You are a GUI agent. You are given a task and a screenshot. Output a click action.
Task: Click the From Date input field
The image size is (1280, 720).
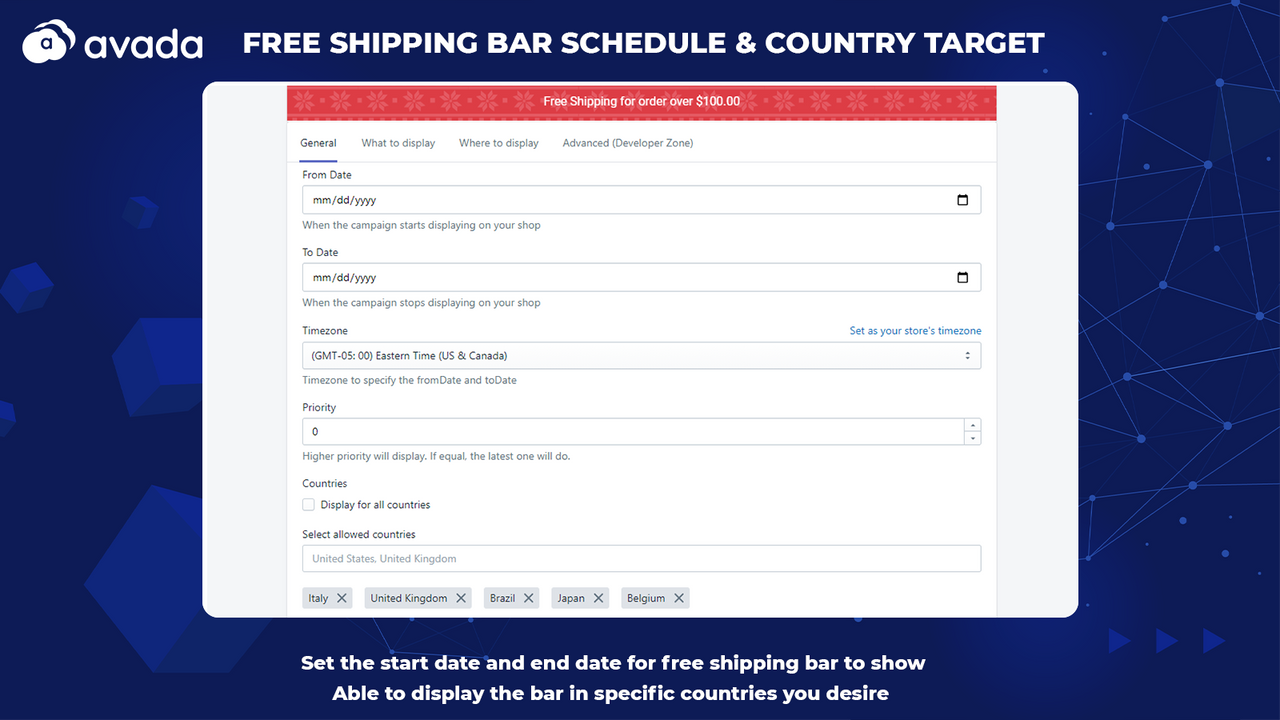[641, 200]
